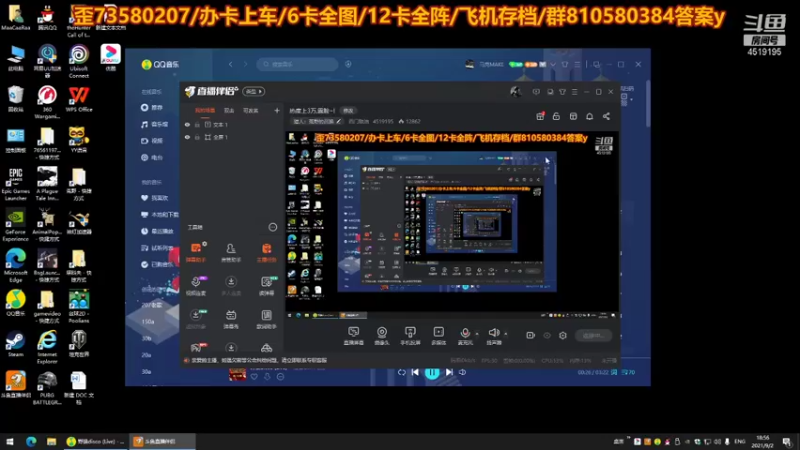Open GeForce Experience desktop icon

click(x=15, y=225)
